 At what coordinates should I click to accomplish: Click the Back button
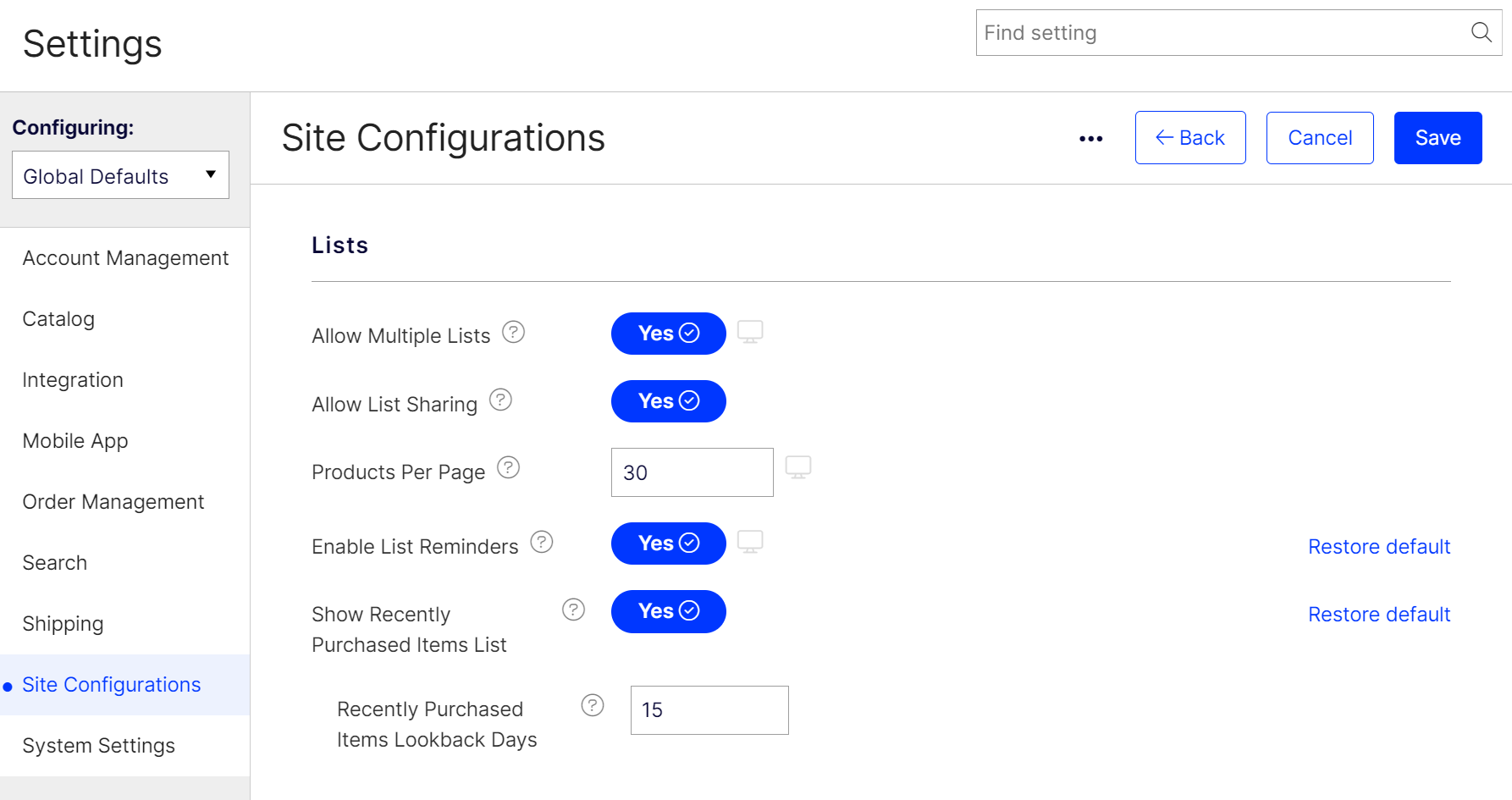pyautogui.click(x=1190, y=138)
